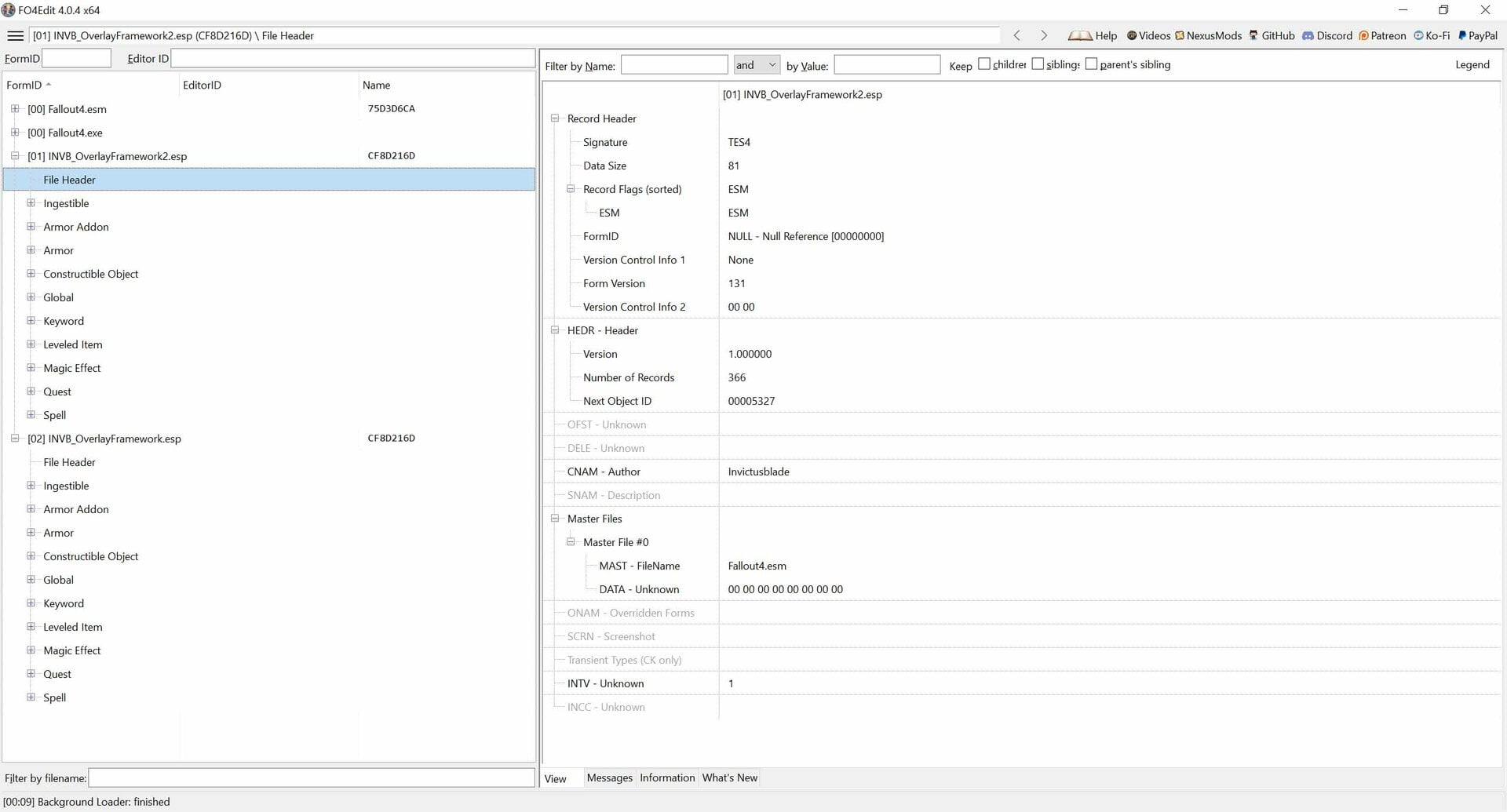The width and height of the screenshot is (1507, 812).
Task: Switch to the View tab
Action: coord(556,778)
